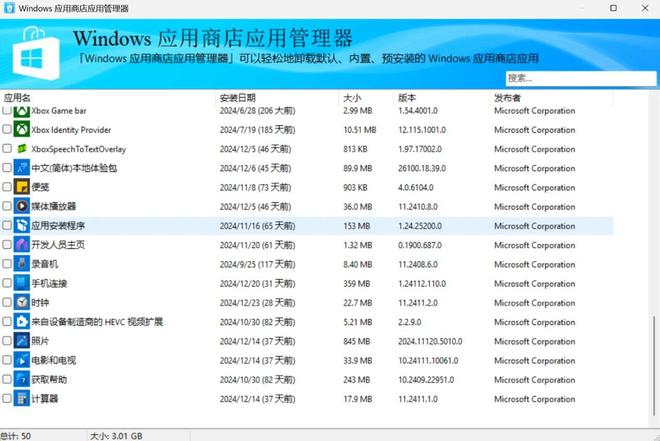Click the 89.9 MB size cell
660x441 pixels.
point(358,168)
